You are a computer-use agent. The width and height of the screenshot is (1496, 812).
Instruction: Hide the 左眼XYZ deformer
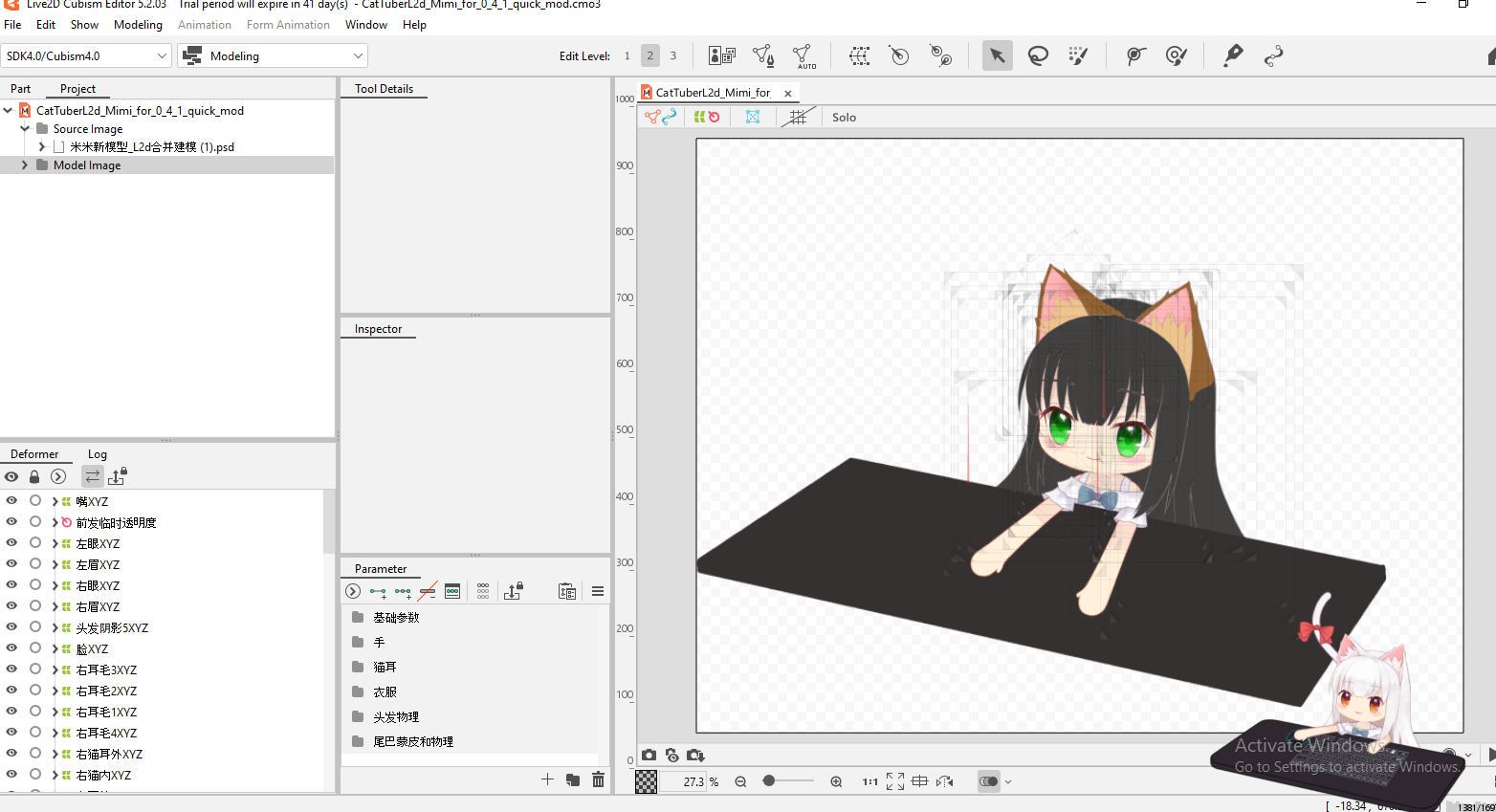click(x=11, y=543)
